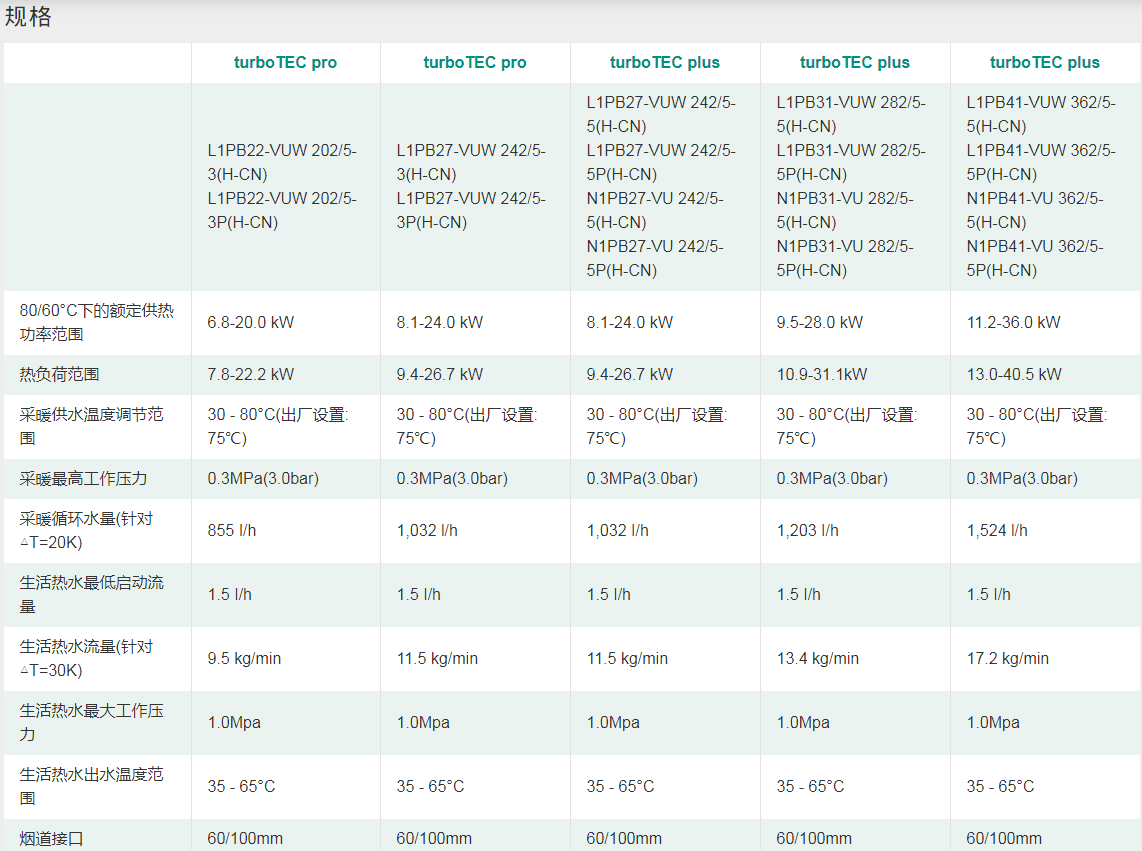Click the 采暖最高工作压力 row label

[83, 478]
